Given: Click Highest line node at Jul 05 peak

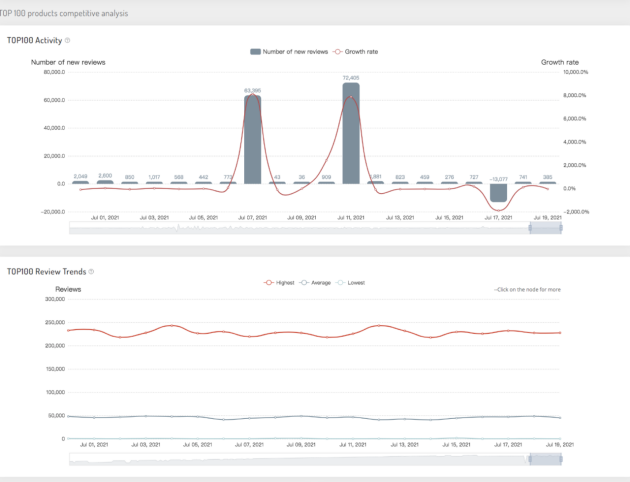Looking at the screenshot, I should click(173, 326).
